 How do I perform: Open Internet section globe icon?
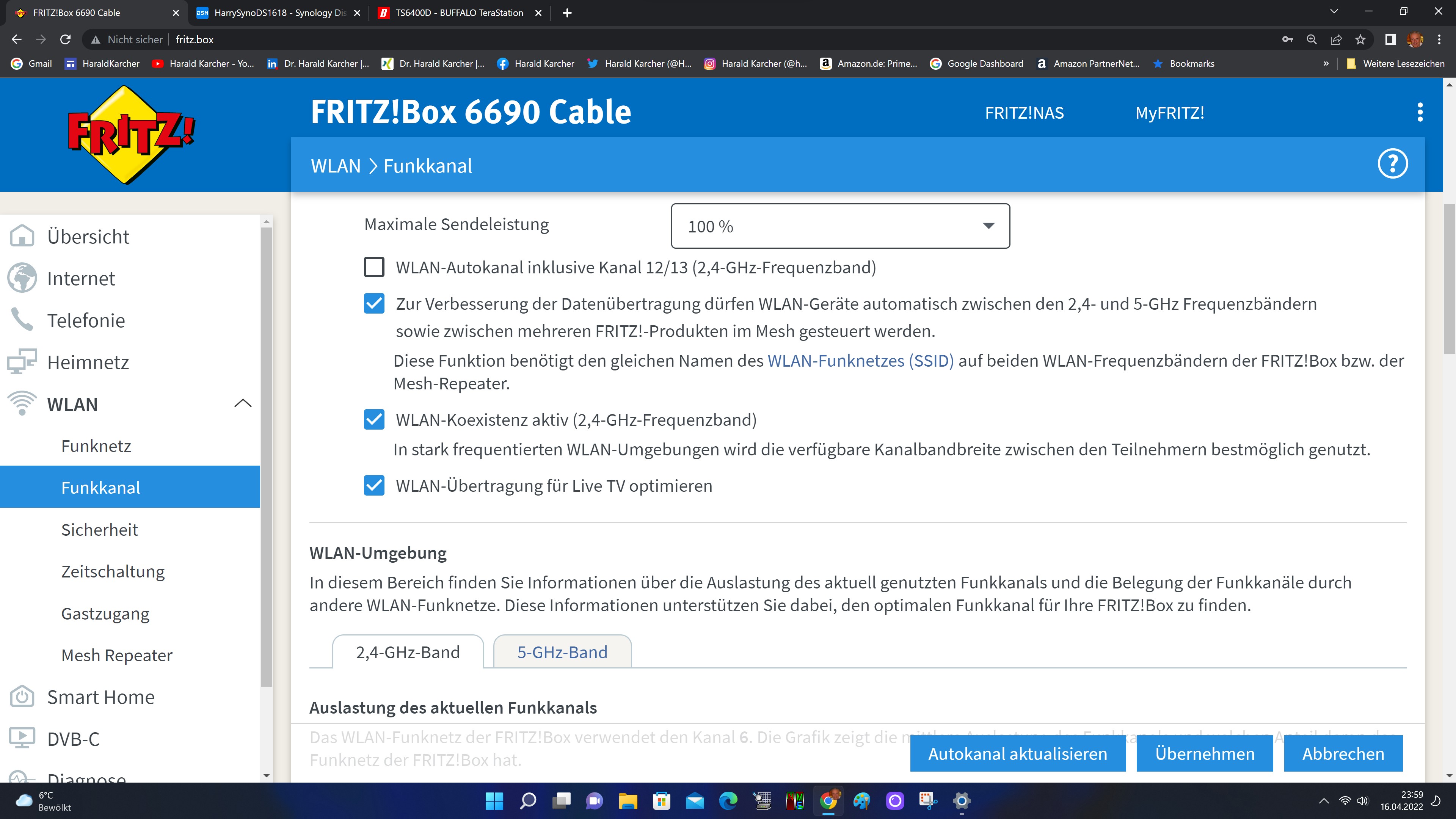click(x=22, y=278)
